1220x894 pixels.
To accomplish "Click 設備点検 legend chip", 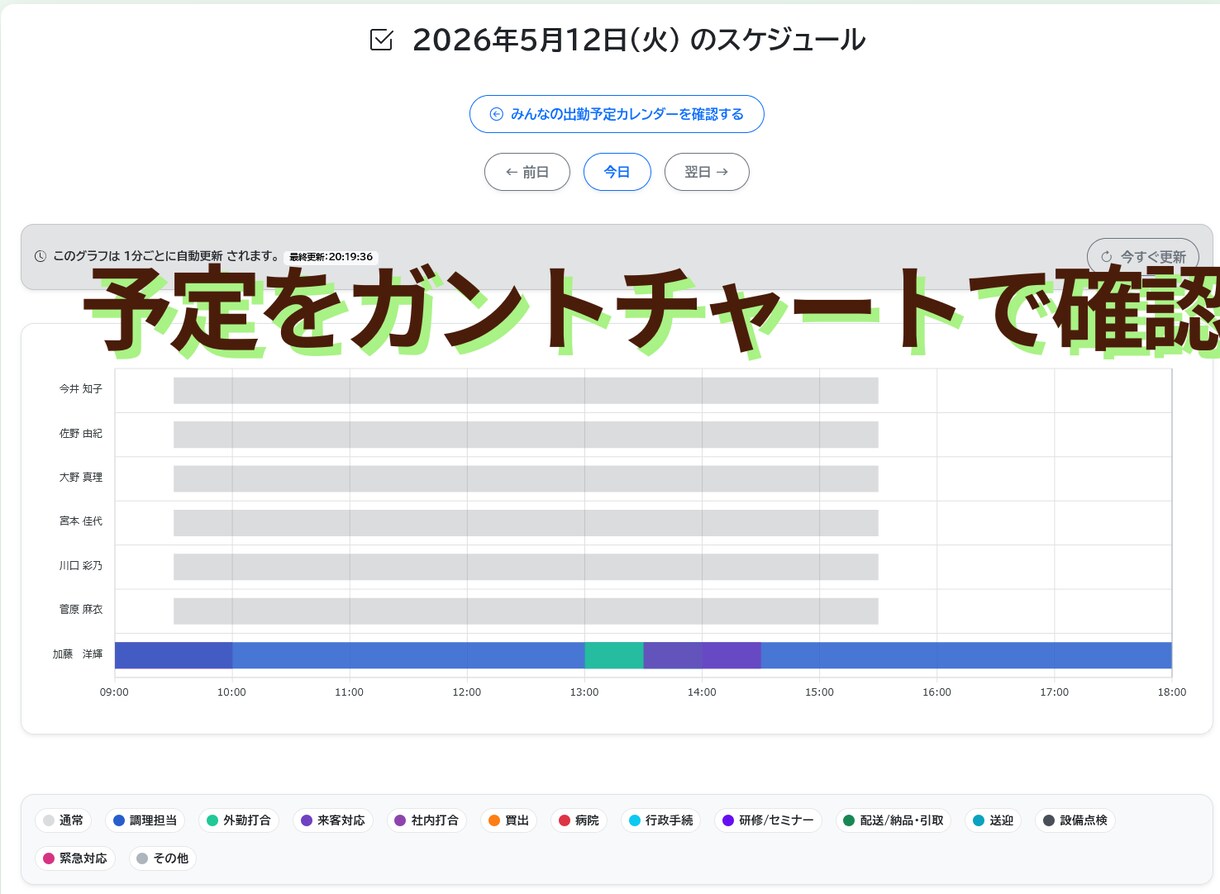I will [x=1075, y=821].
